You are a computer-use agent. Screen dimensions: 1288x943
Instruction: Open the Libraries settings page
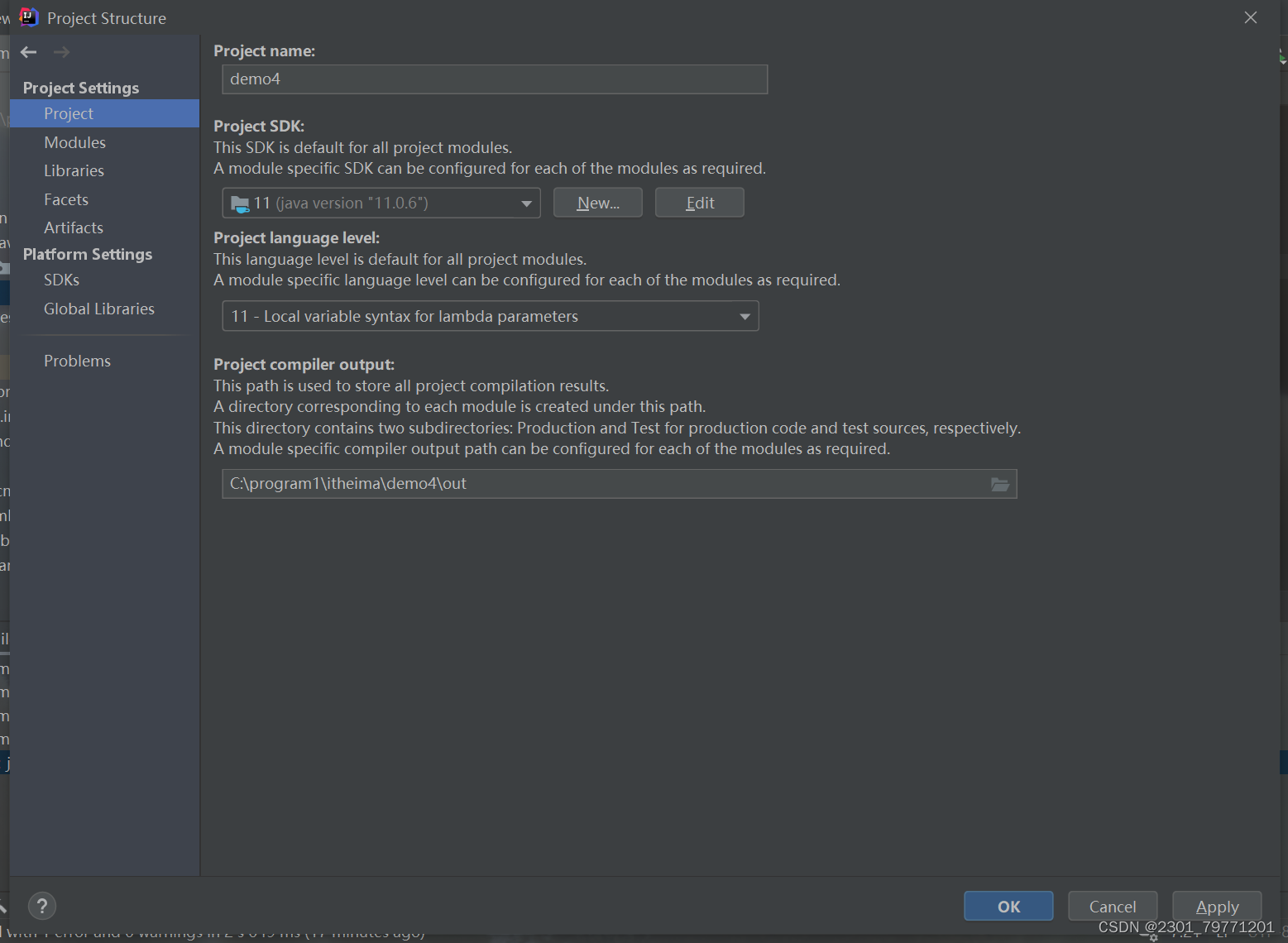[x=74, y=170]
